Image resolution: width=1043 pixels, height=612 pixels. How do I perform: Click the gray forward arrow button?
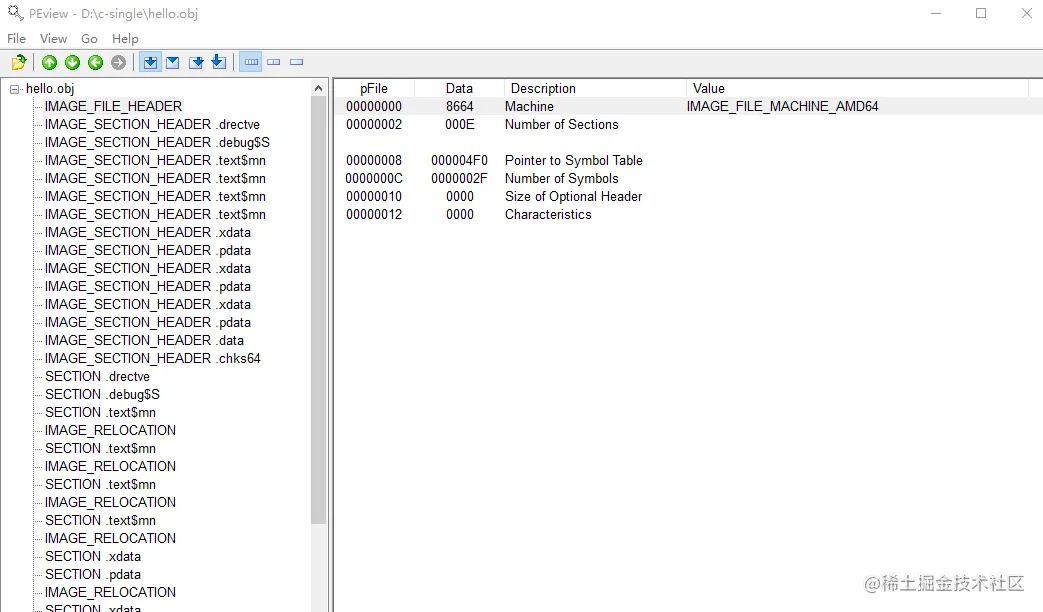pos(118,63)
